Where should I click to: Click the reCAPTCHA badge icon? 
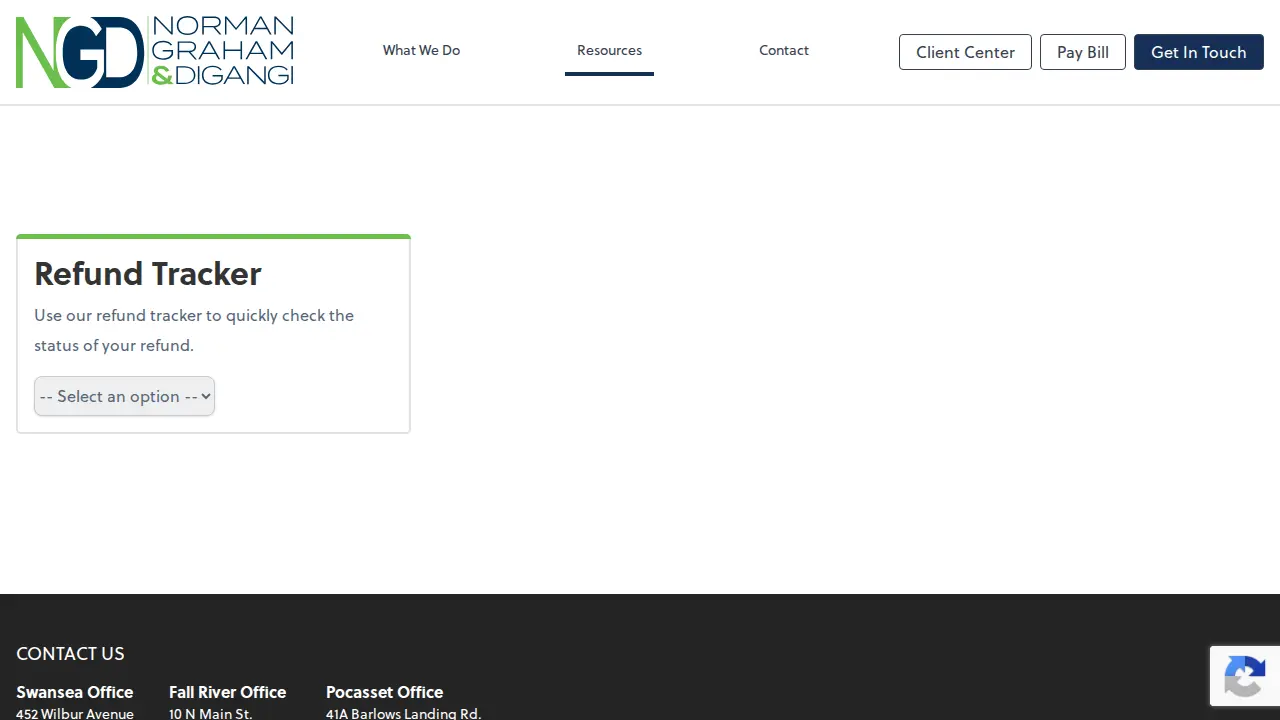pyautogui.click(x=1244, y=676)
